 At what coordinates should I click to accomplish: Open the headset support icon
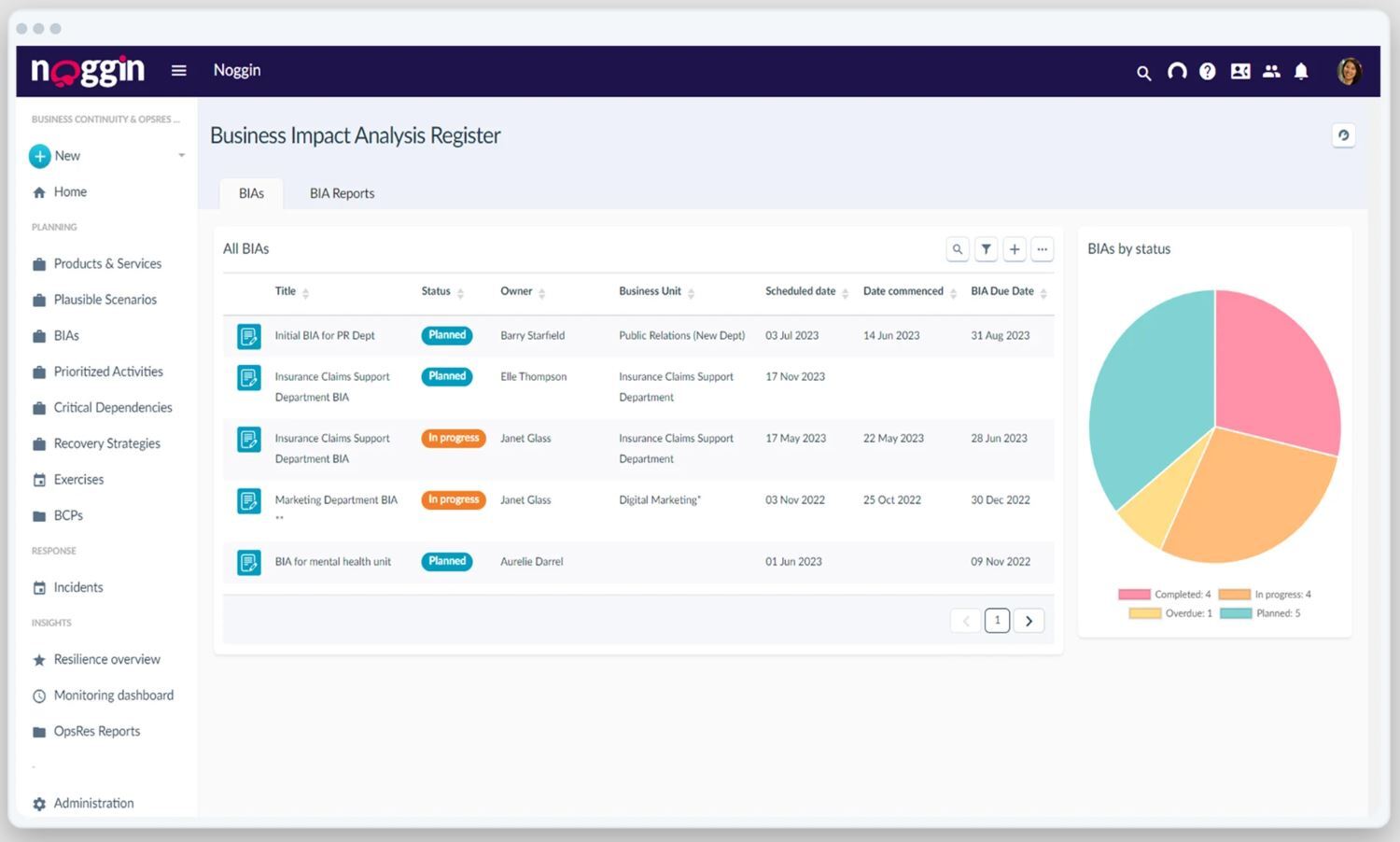click(x=1177, y=71)
